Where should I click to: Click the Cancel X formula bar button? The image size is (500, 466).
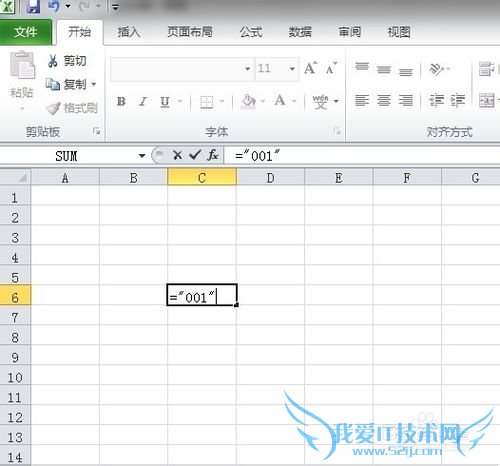[x=177, y=155]
